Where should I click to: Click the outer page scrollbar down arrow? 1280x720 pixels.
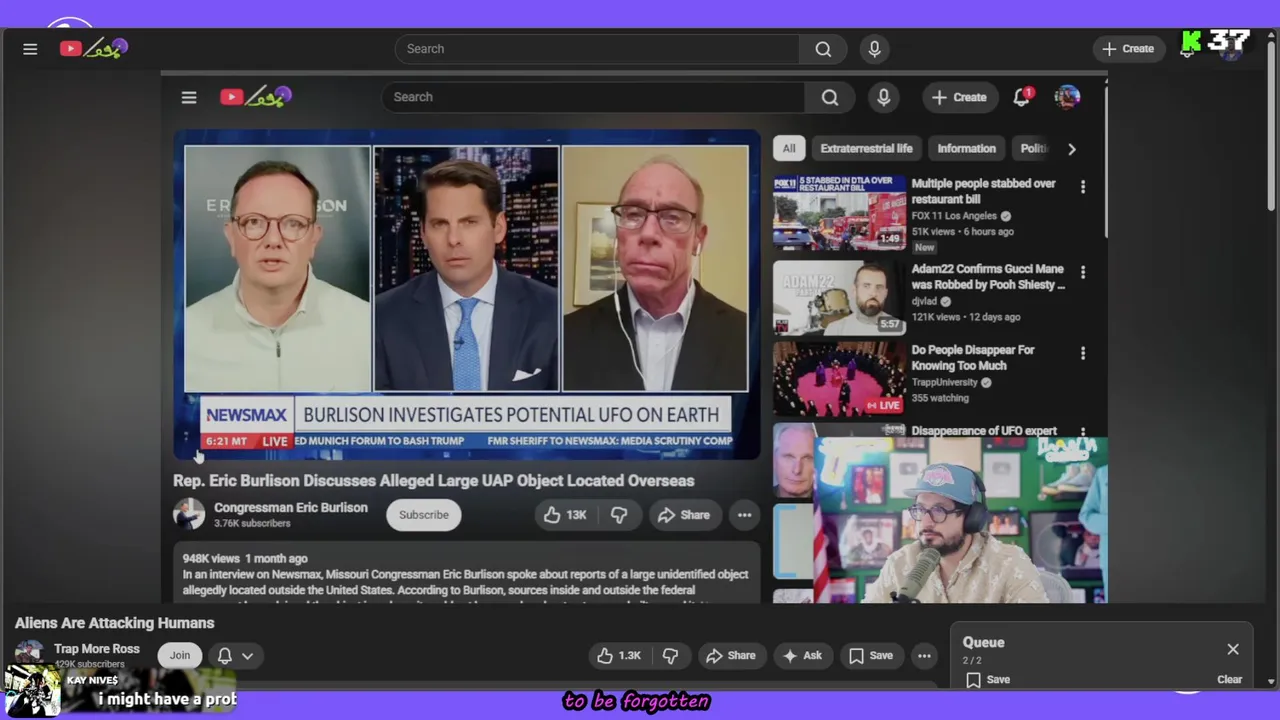[x=1272, y=682]
